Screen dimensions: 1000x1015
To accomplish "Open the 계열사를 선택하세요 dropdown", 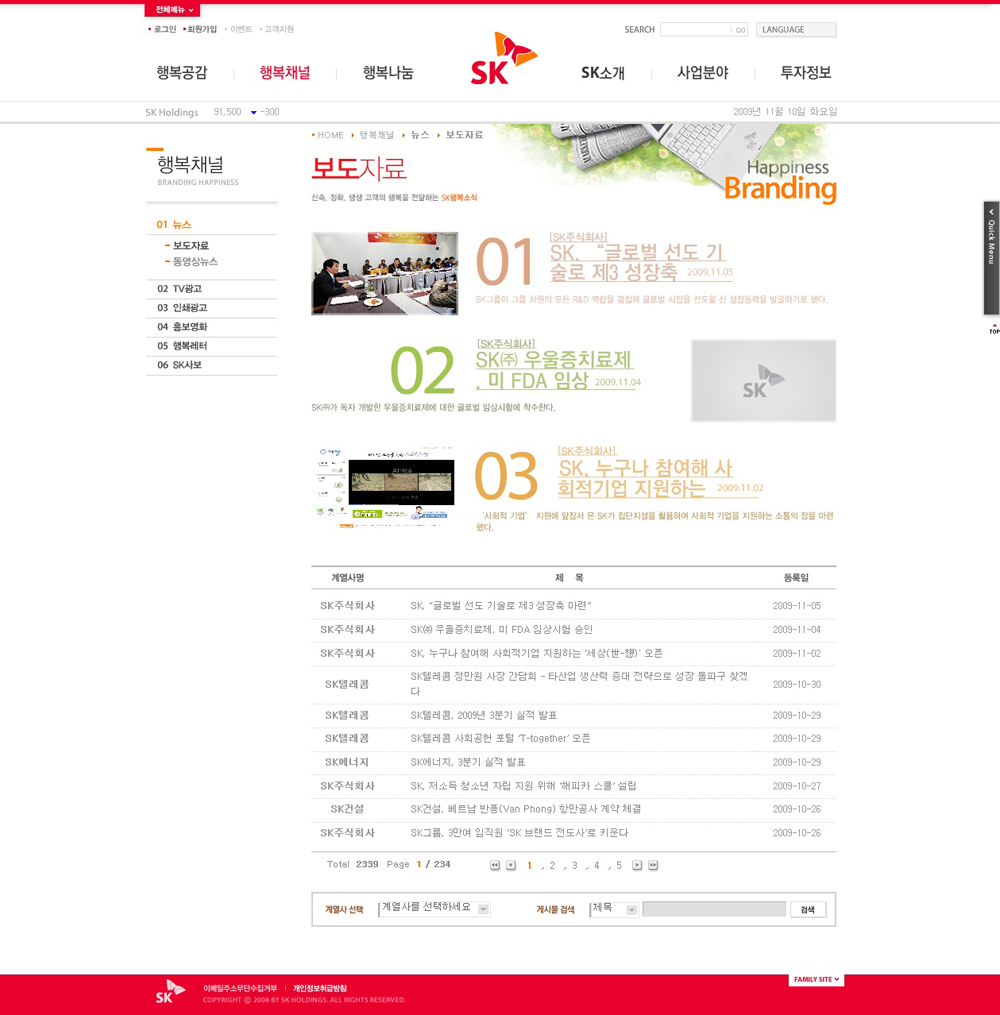I will 435,909.
